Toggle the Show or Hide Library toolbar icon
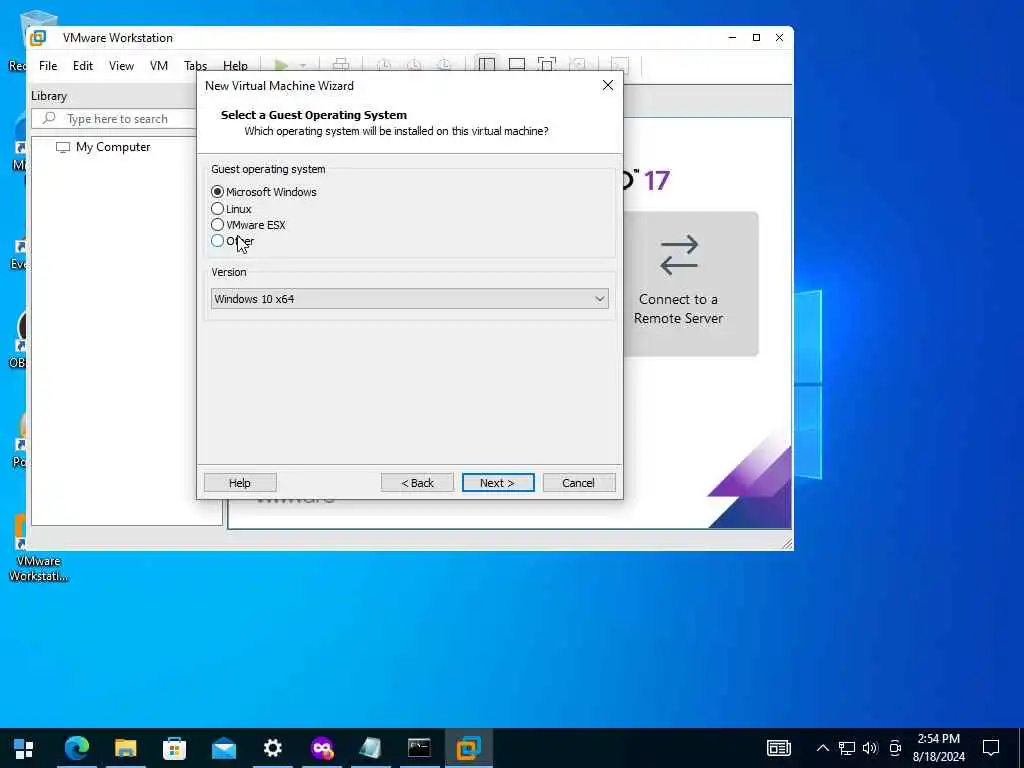 (x=487, y=65)
